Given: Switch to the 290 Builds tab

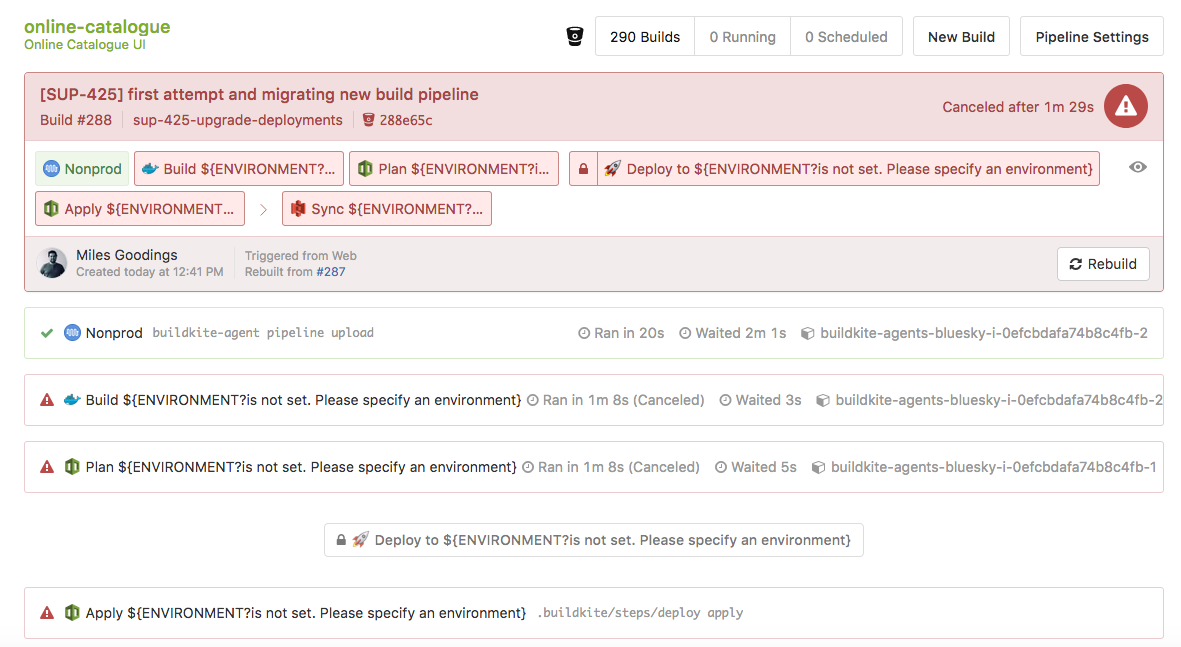Looking at the screenshot, I should (x=644, y=35).
